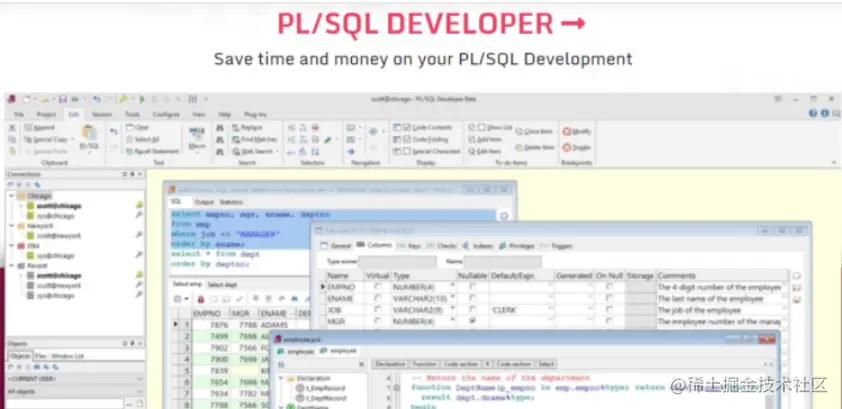The height and width of the screenshot is (409, 842).
Task: Click the yellow key Logon icon
Action: (x=123, y=99)
